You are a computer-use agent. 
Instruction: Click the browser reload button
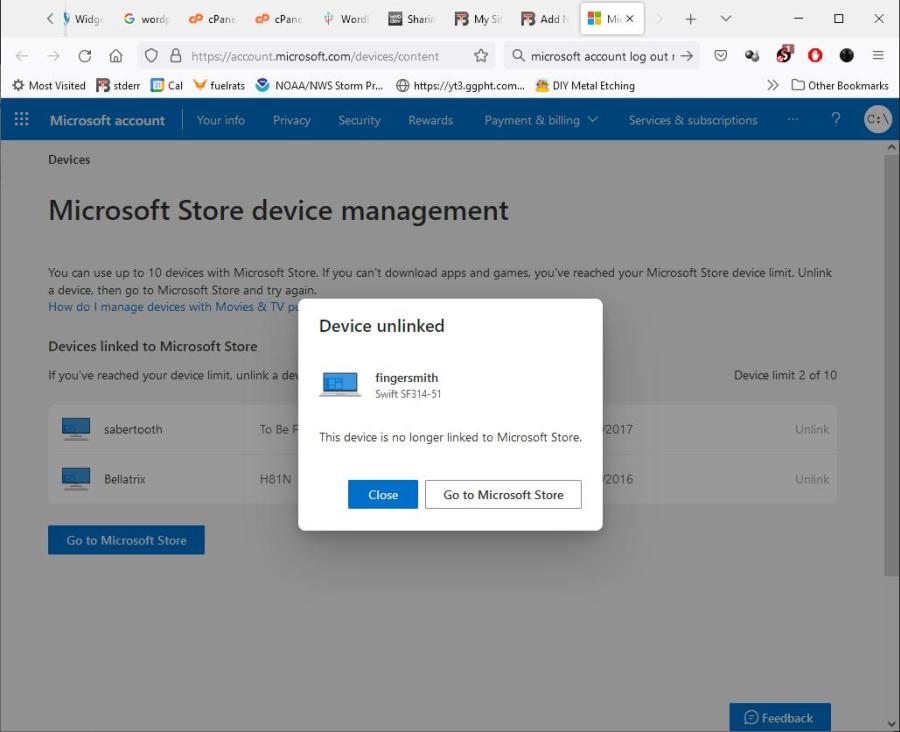coord(85,56)
